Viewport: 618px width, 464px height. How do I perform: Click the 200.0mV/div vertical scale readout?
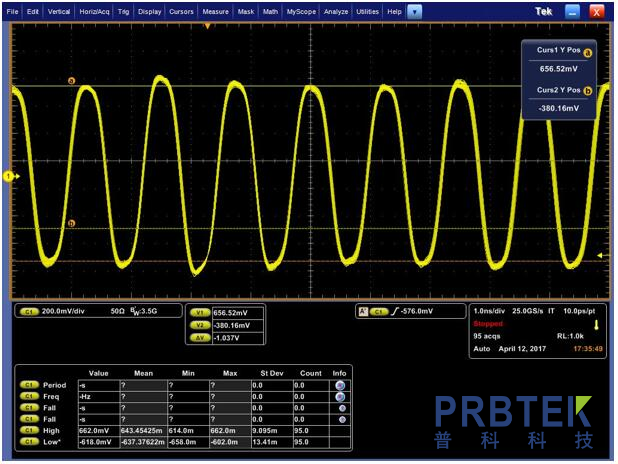(x=63, y=311)
